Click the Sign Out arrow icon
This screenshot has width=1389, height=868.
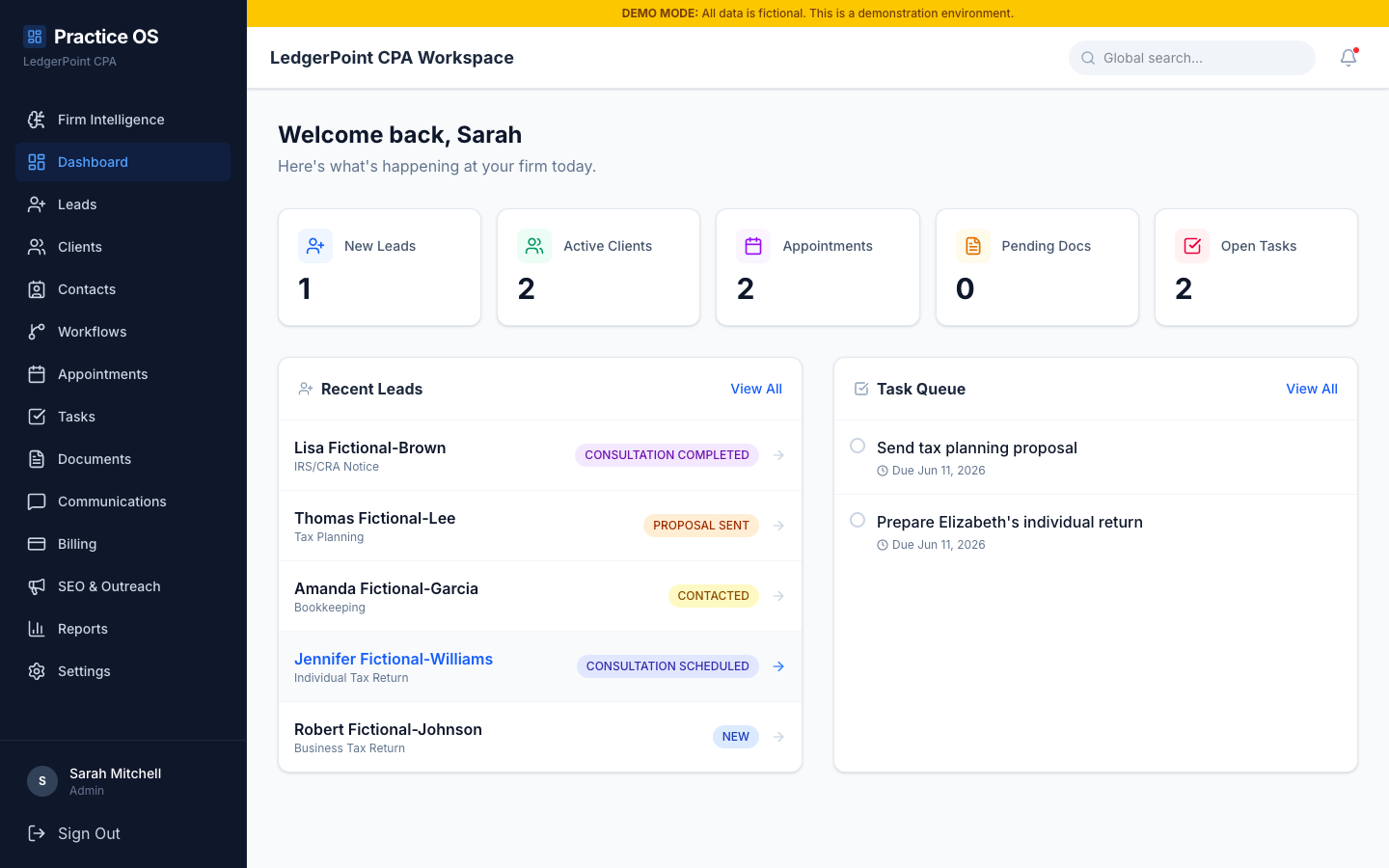click(x=37, y=833)
